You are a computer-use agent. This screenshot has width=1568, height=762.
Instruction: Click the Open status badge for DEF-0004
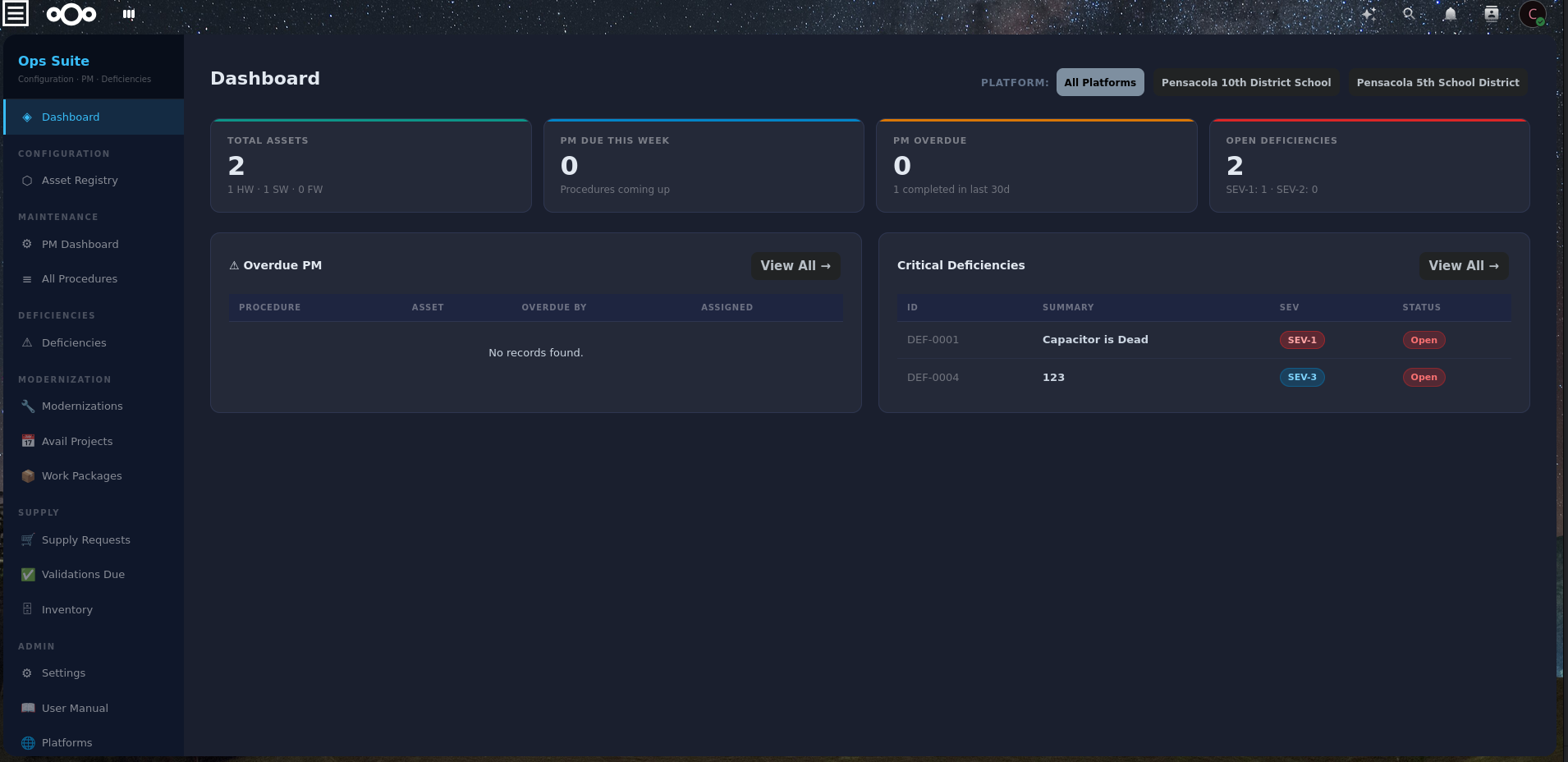pyautogui.click(x=1424, y=378)
